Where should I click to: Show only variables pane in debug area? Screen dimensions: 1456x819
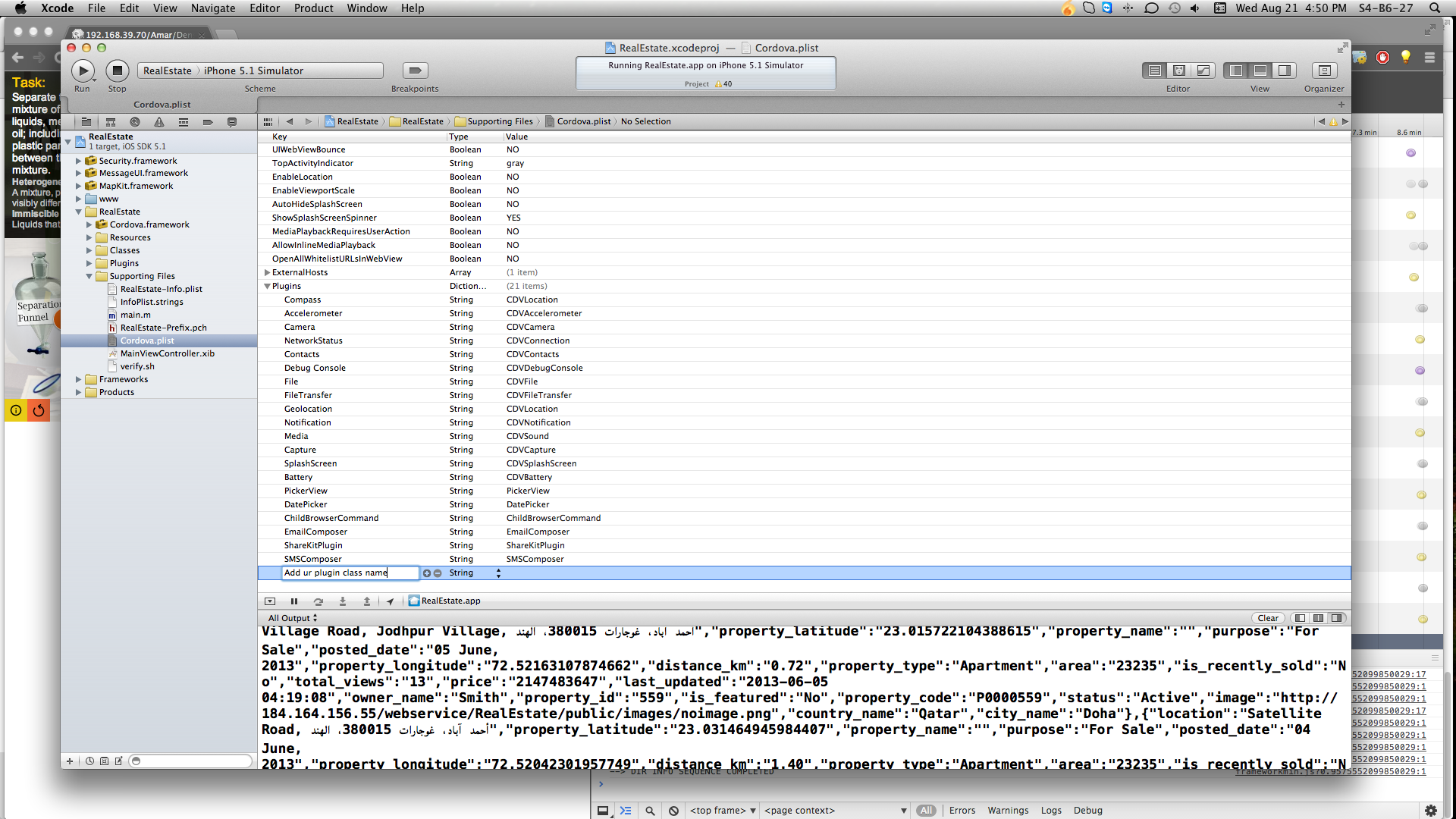(x=1300, y=618)
